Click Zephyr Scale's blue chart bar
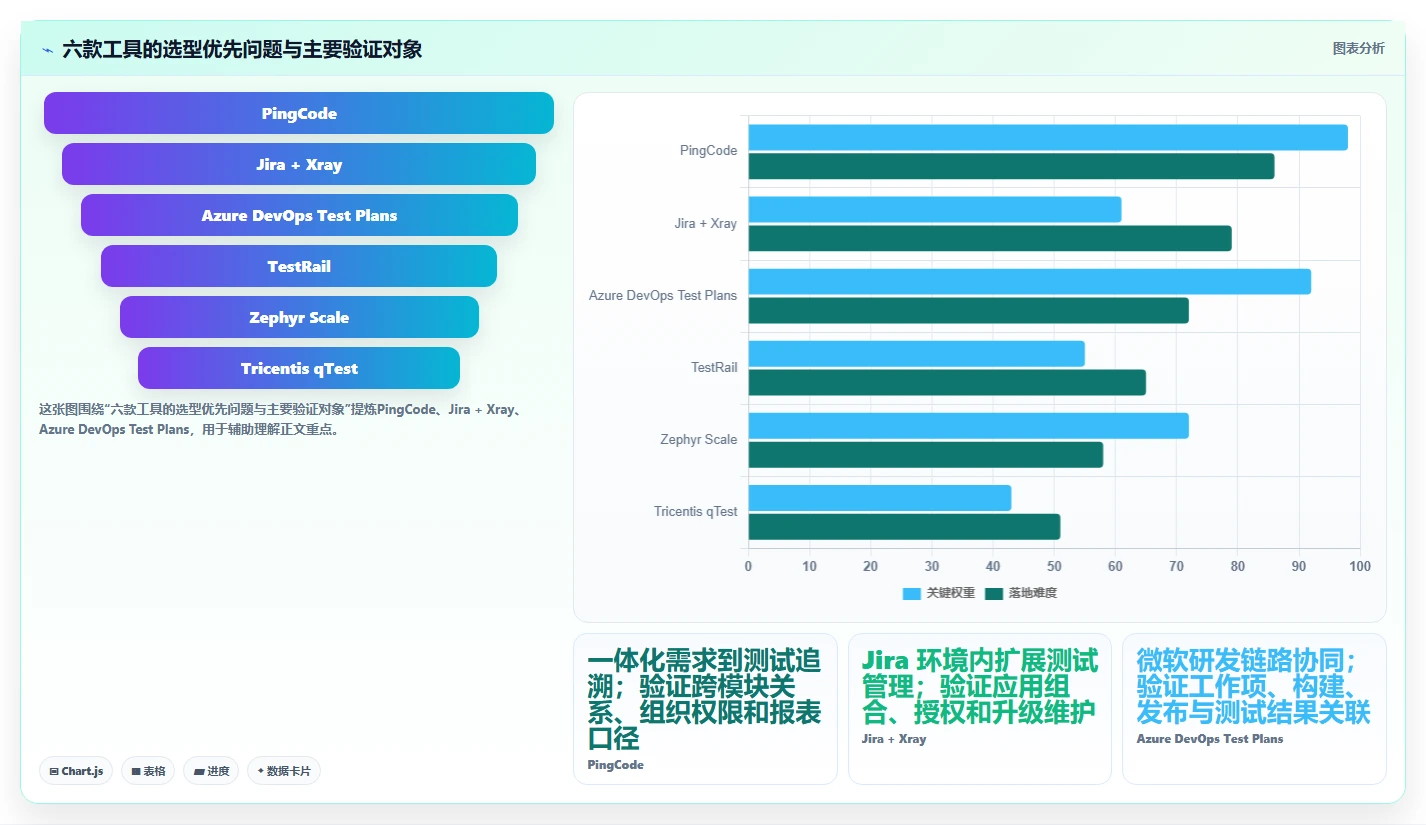The image size is (1426, 825). 968,425
